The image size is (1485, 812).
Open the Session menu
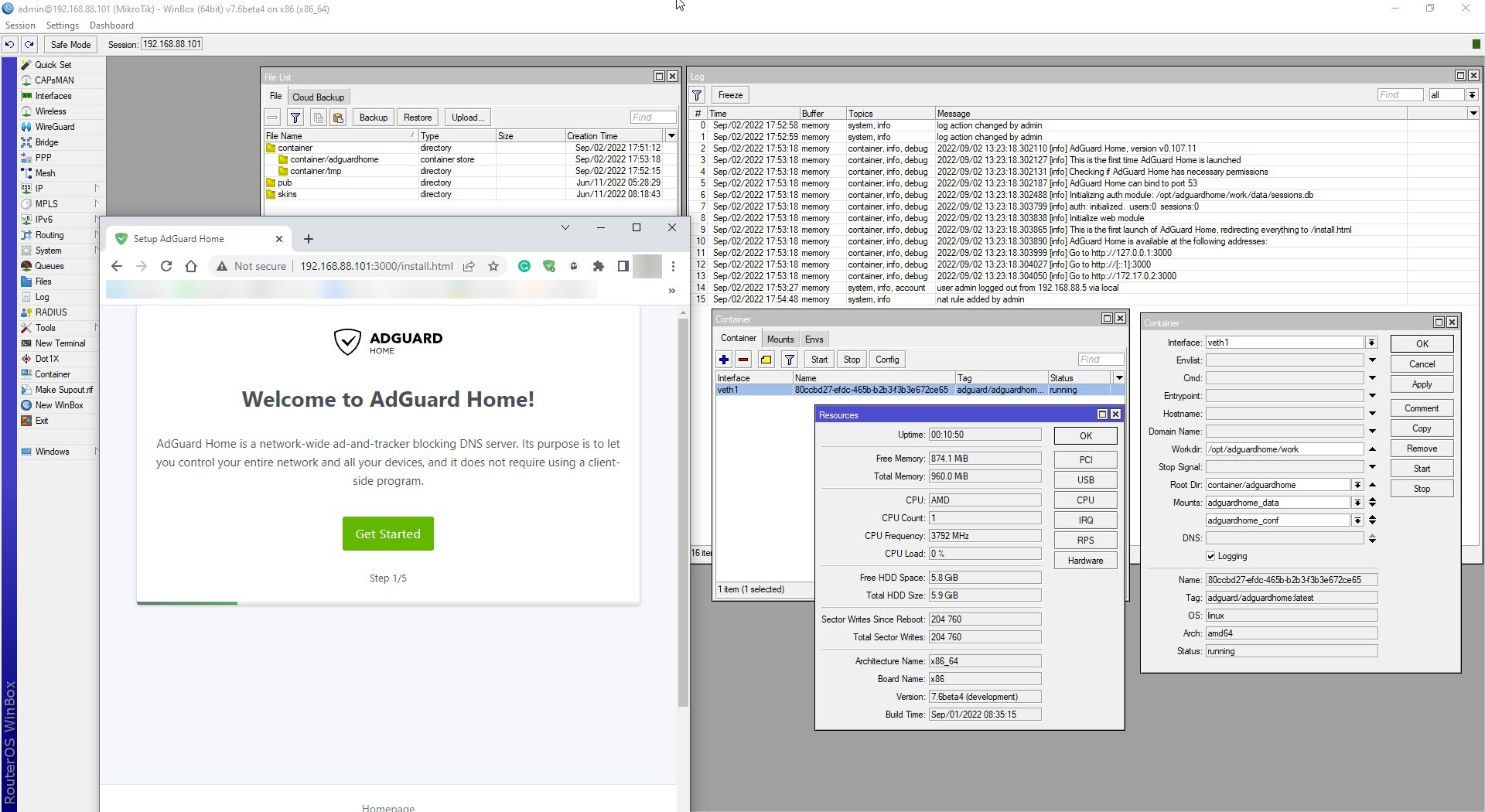point(20,26)
